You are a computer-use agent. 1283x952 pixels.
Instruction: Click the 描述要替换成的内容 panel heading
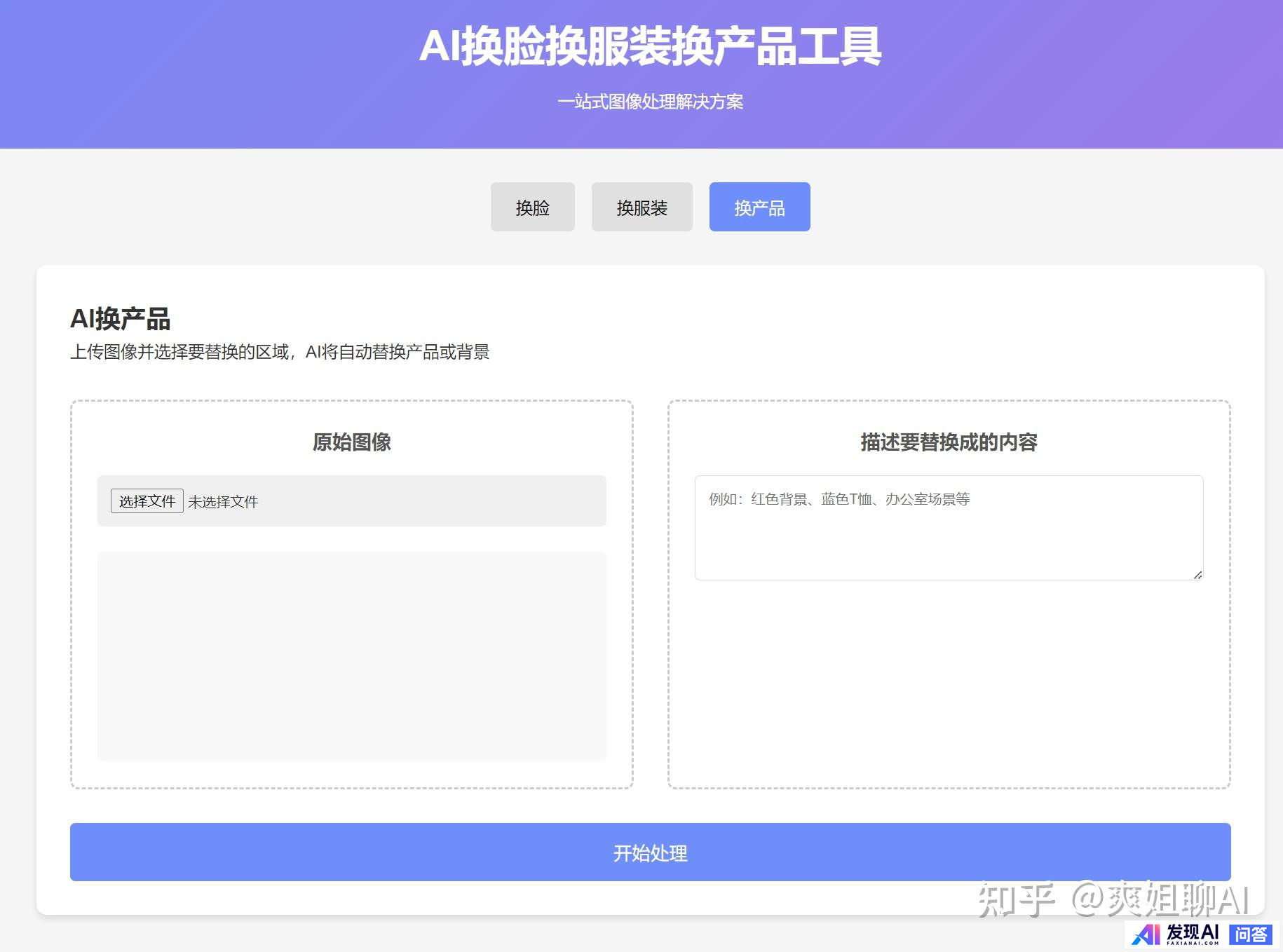pos(949,442)
